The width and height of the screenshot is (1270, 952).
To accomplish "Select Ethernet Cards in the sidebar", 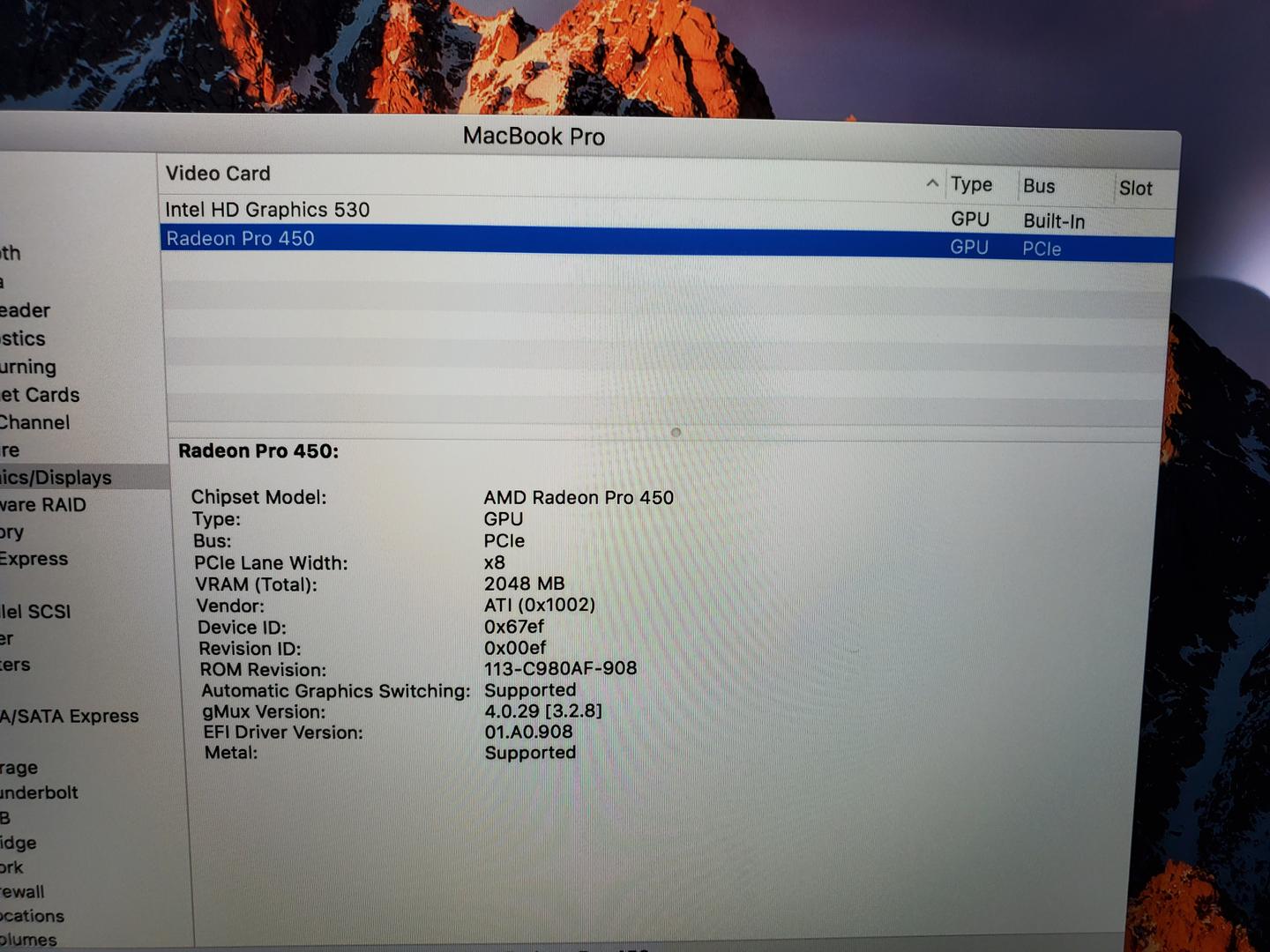I will point(40,395).
